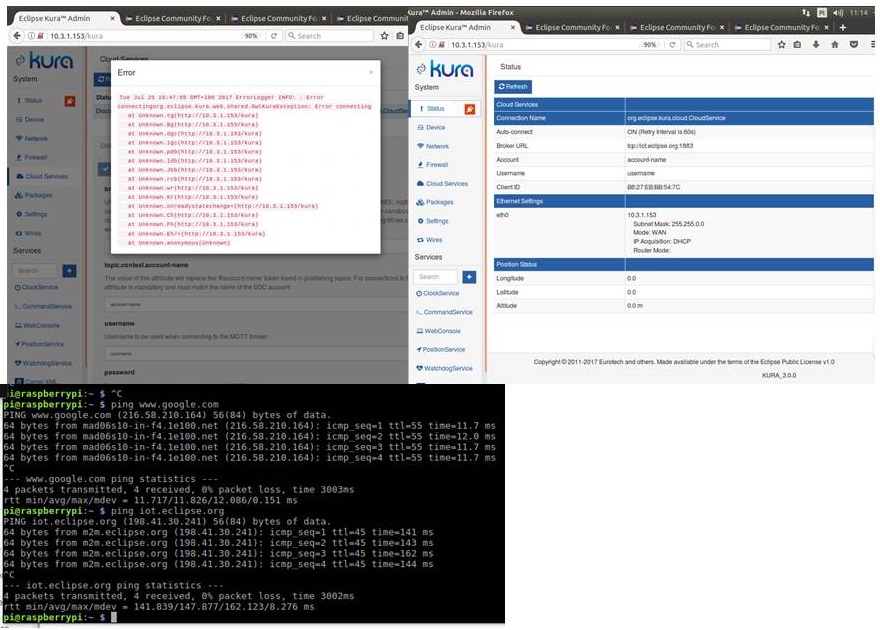Viewport: 880px width, 630px height.
Task: Bookmark page with star, right Firefox window
Action: (782, 44)
